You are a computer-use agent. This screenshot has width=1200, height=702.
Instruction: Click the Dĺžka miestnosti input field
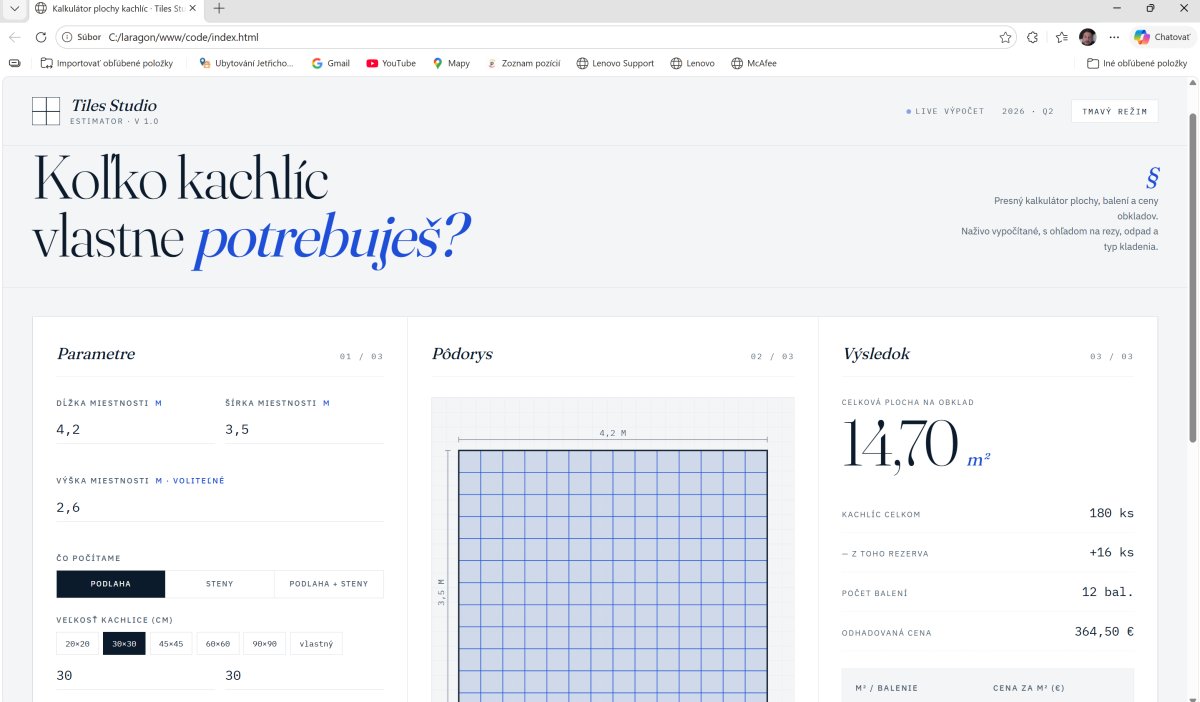click(x=135, y=430)
